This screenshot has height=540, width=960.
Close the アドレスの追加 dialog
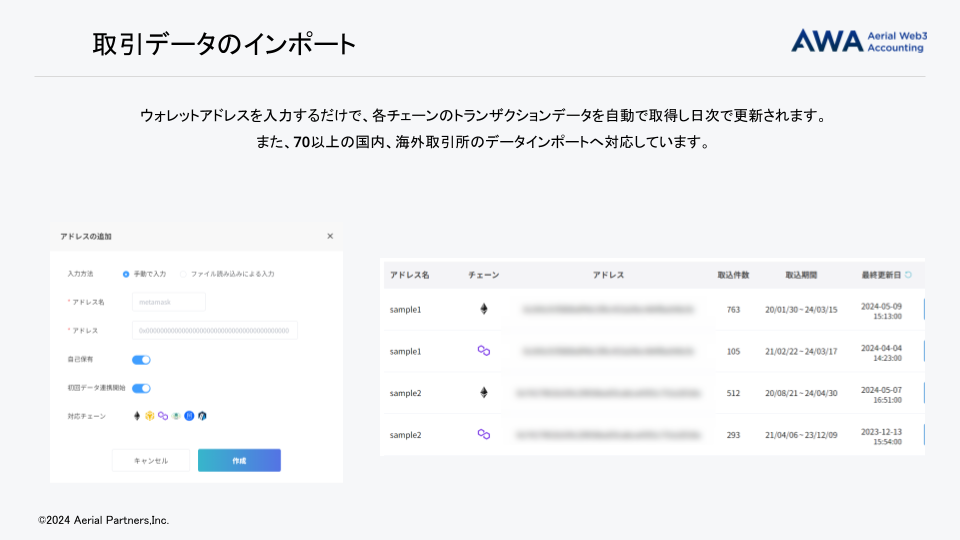[x=330, y=237]
